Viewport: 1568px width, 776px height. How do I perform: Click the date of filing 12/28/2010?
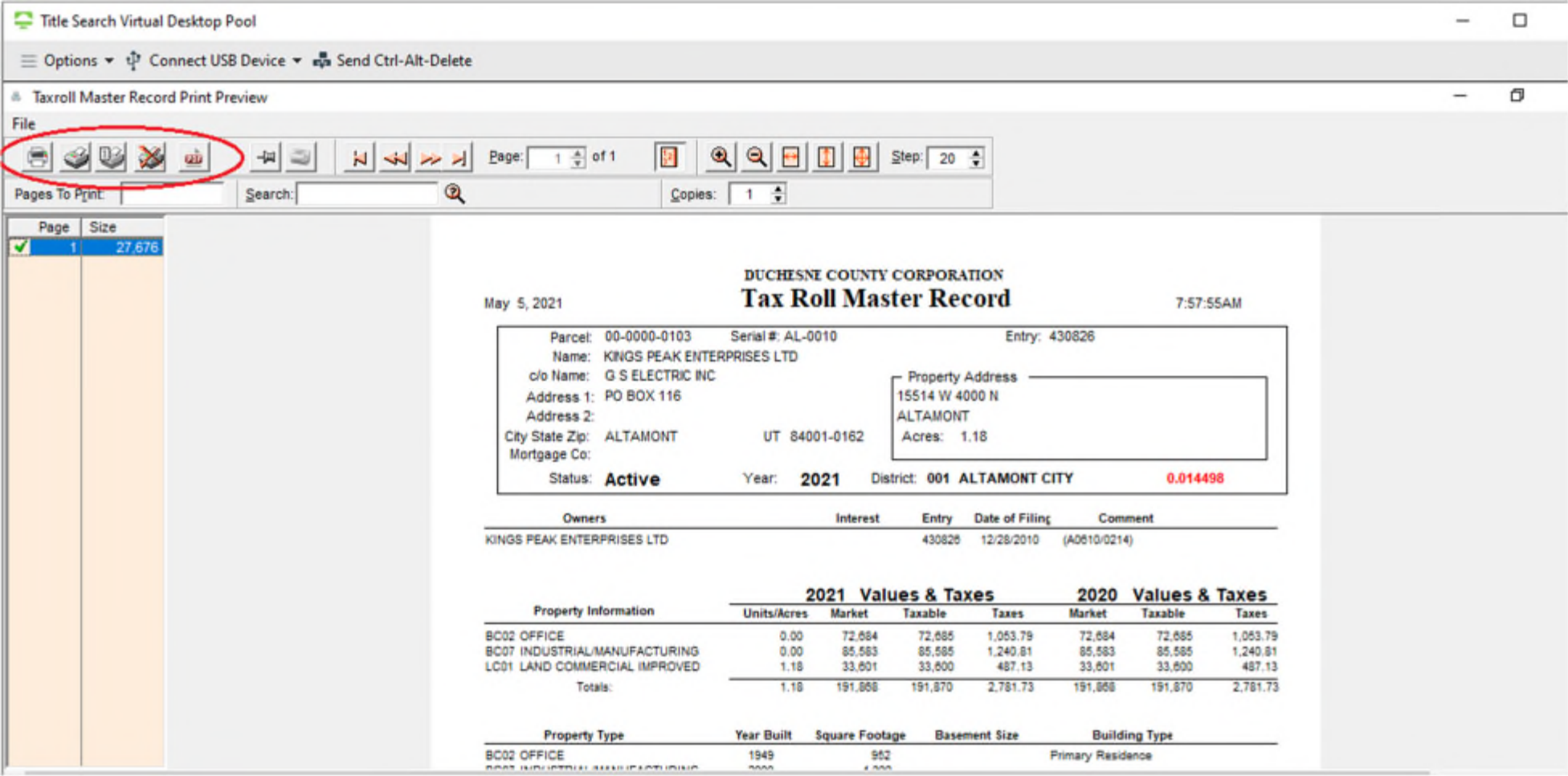pos(1009,540)
